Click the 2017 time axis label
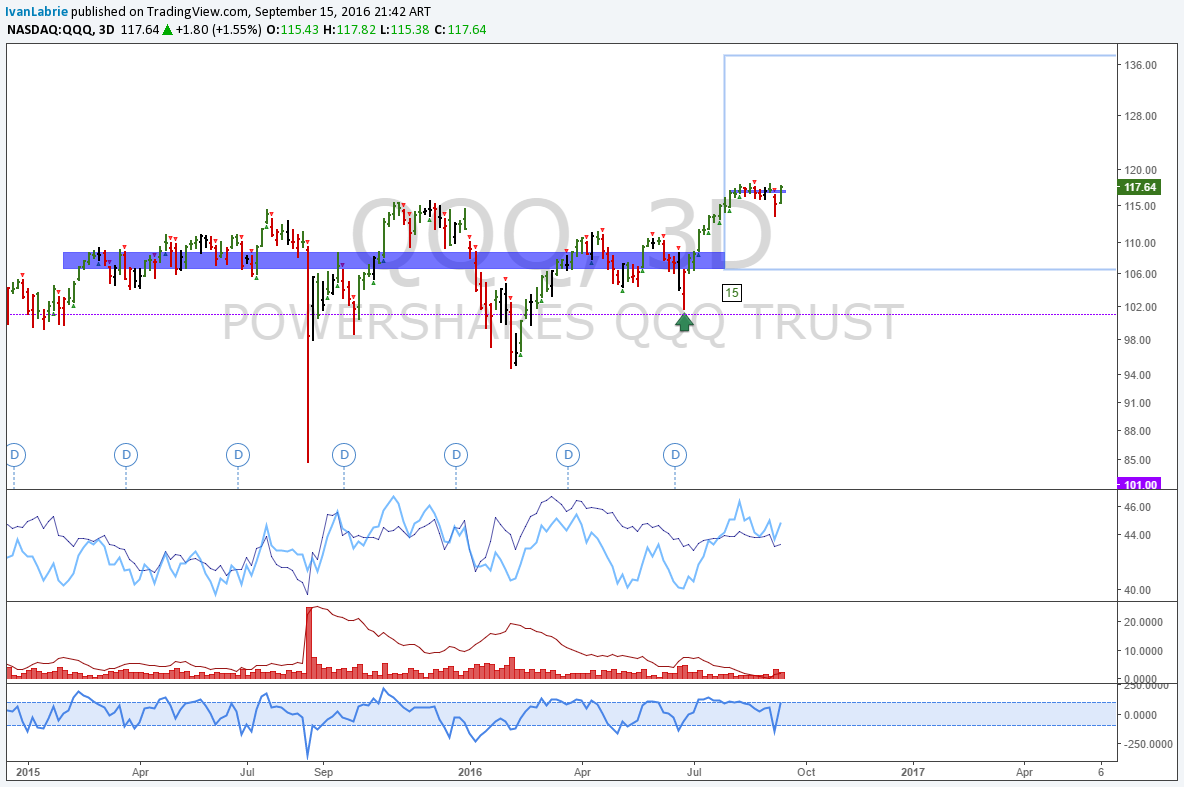The image size is (1184, 787). click(913, 772)
